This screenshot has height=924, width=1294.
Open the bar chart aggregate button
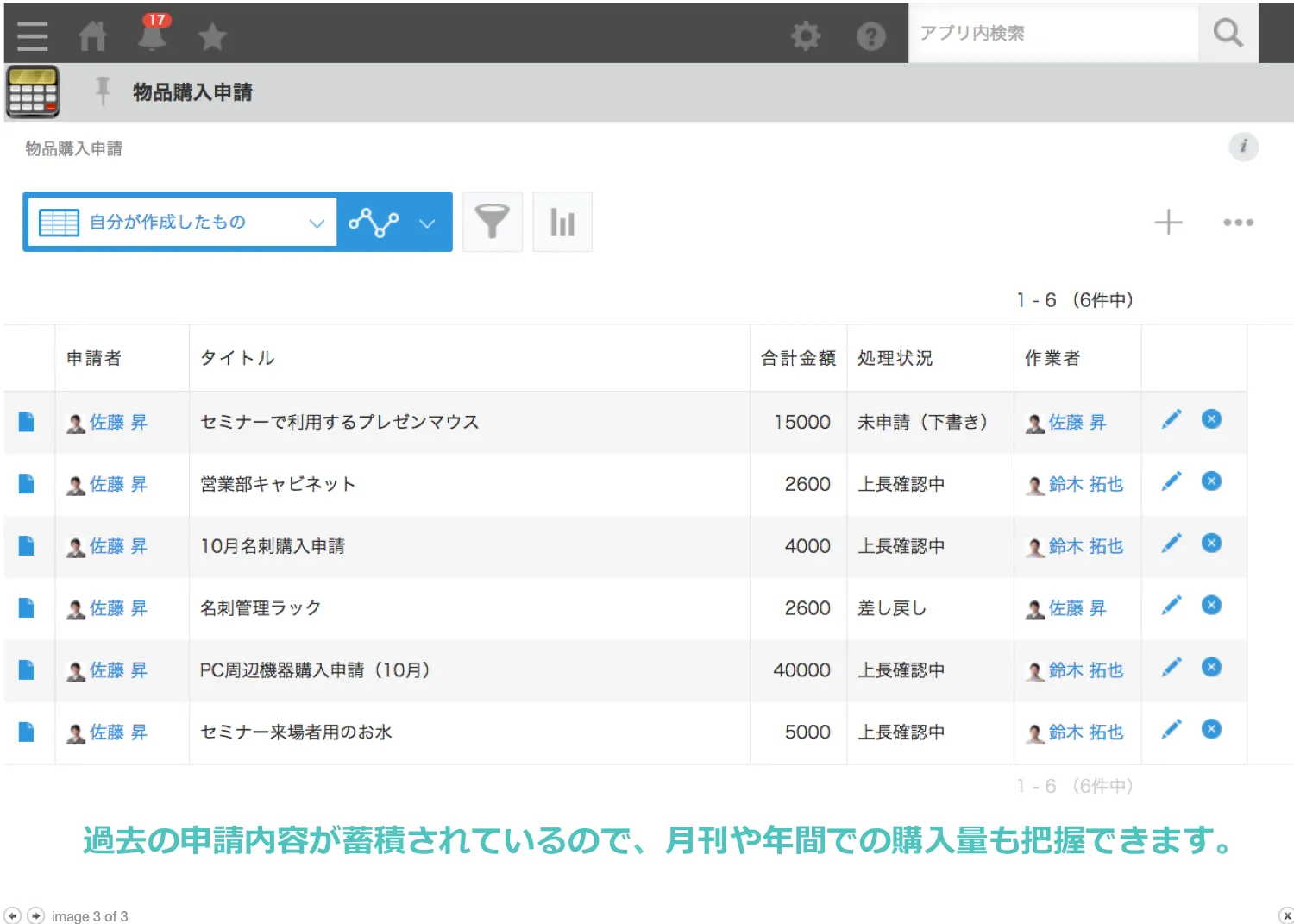[x=562, y=222]
